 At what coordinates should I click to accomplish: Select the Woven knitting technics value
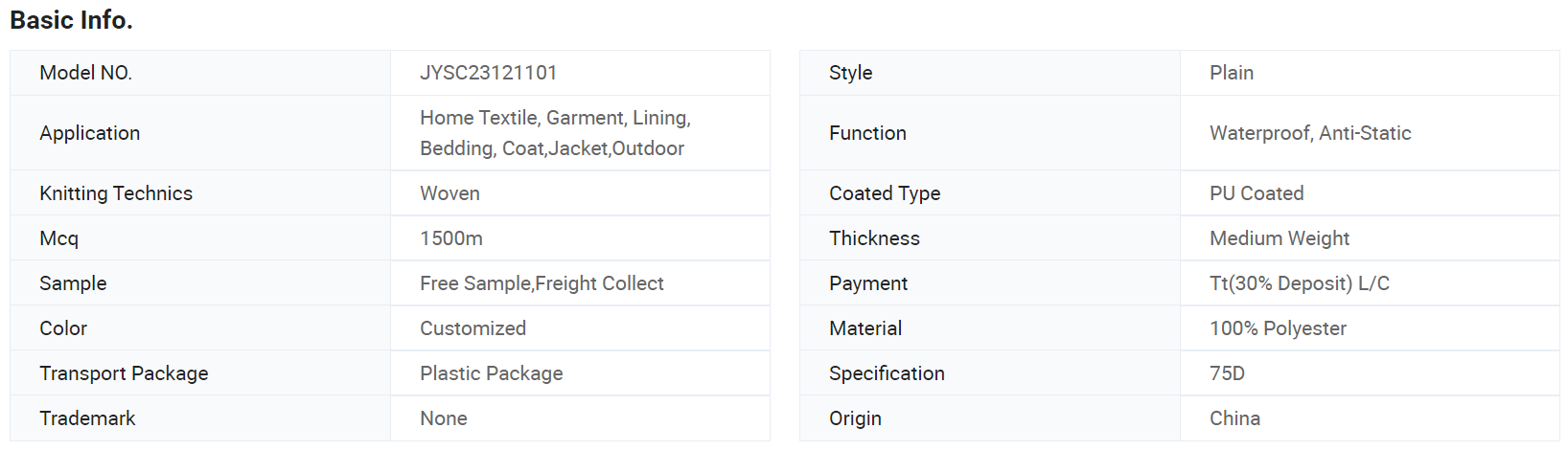(450, 193)
